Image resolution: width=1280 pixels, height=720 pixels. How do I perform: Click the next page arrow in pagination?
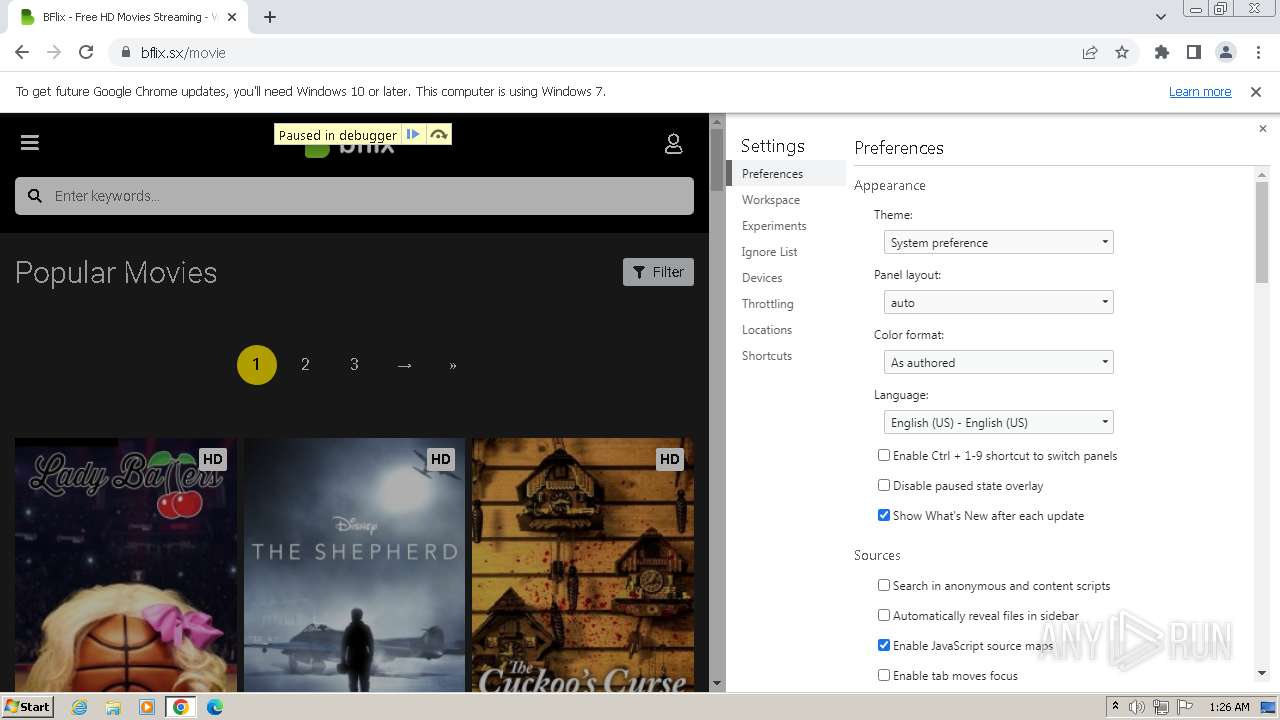[404, 365]
